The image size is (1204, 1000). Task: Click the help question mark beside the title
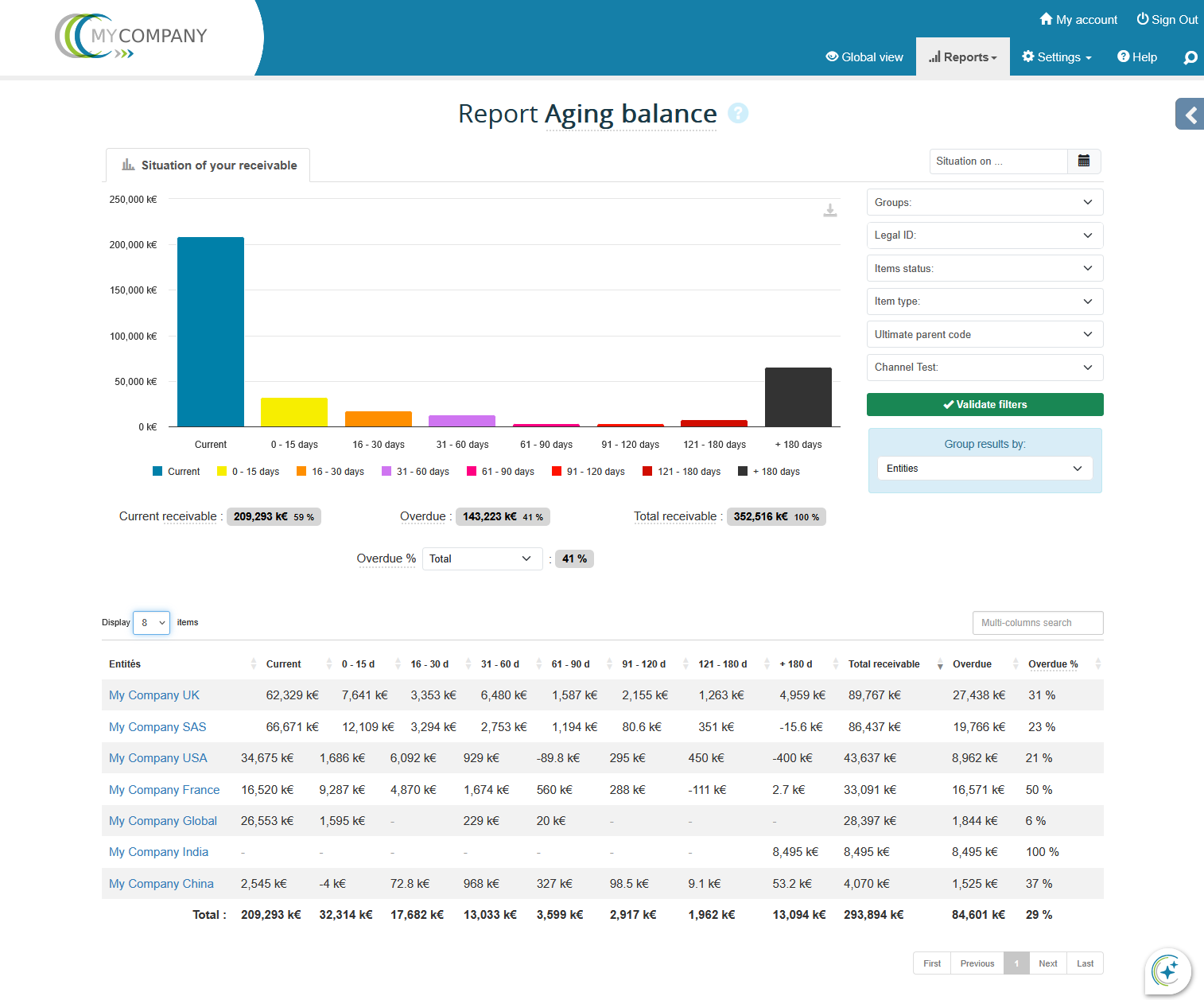coord(738,114)
